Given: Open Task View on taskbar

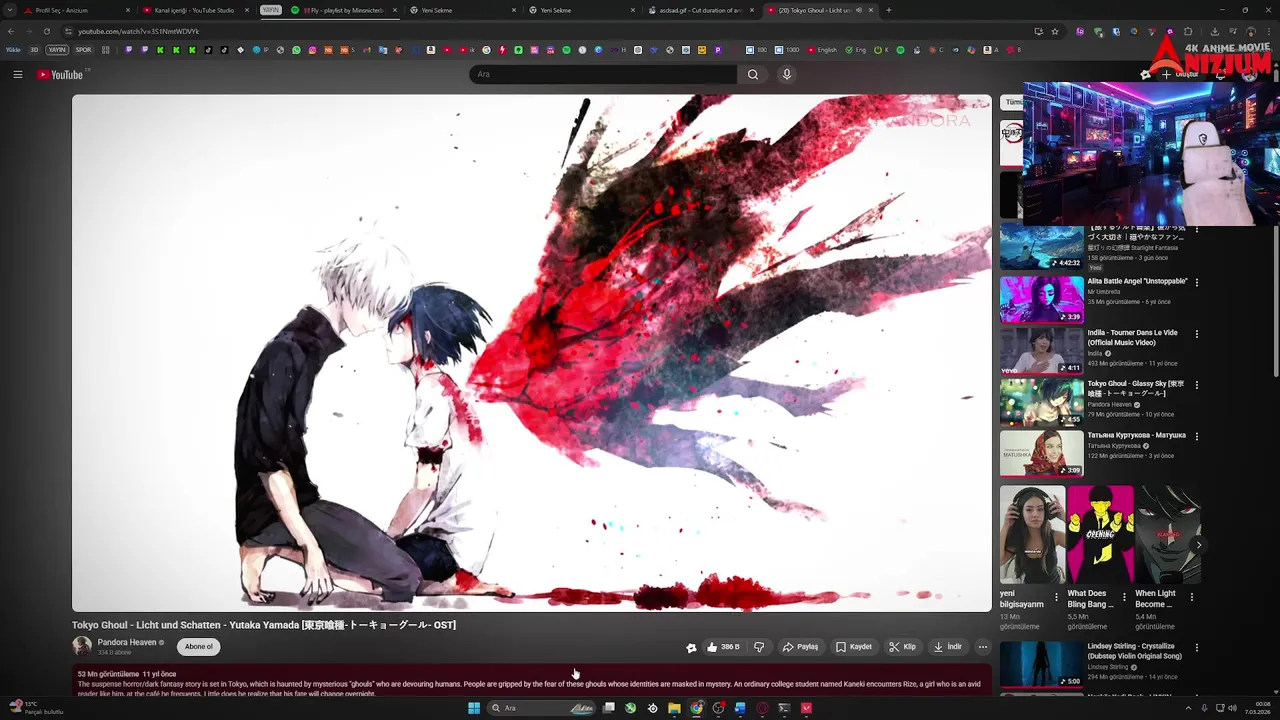Looking at the screenshot, I should tap(608, 708).
